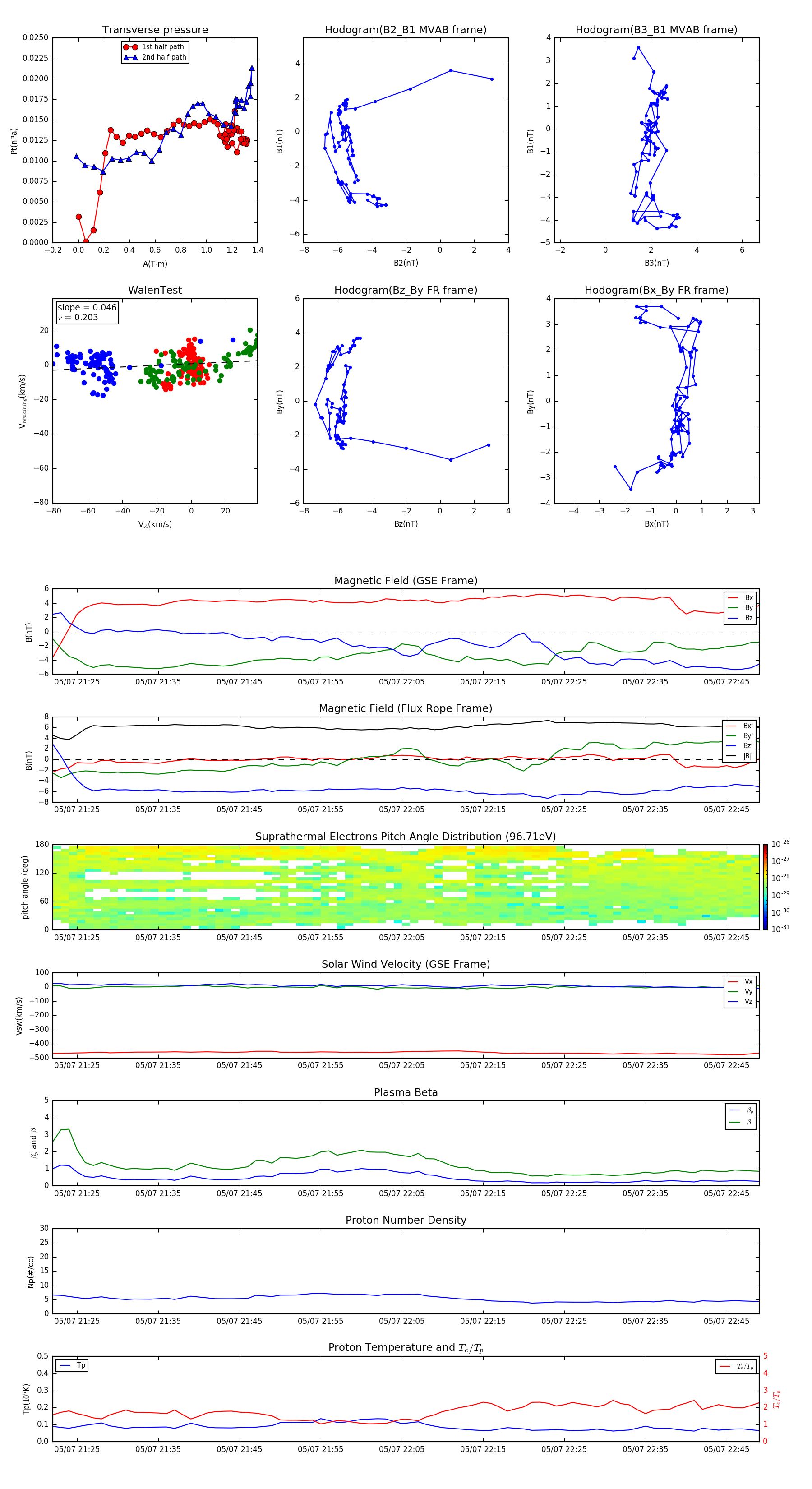Click 'Magnetic Field (Flux Rope Frame)' title
812x1489 pixels.
406,709
